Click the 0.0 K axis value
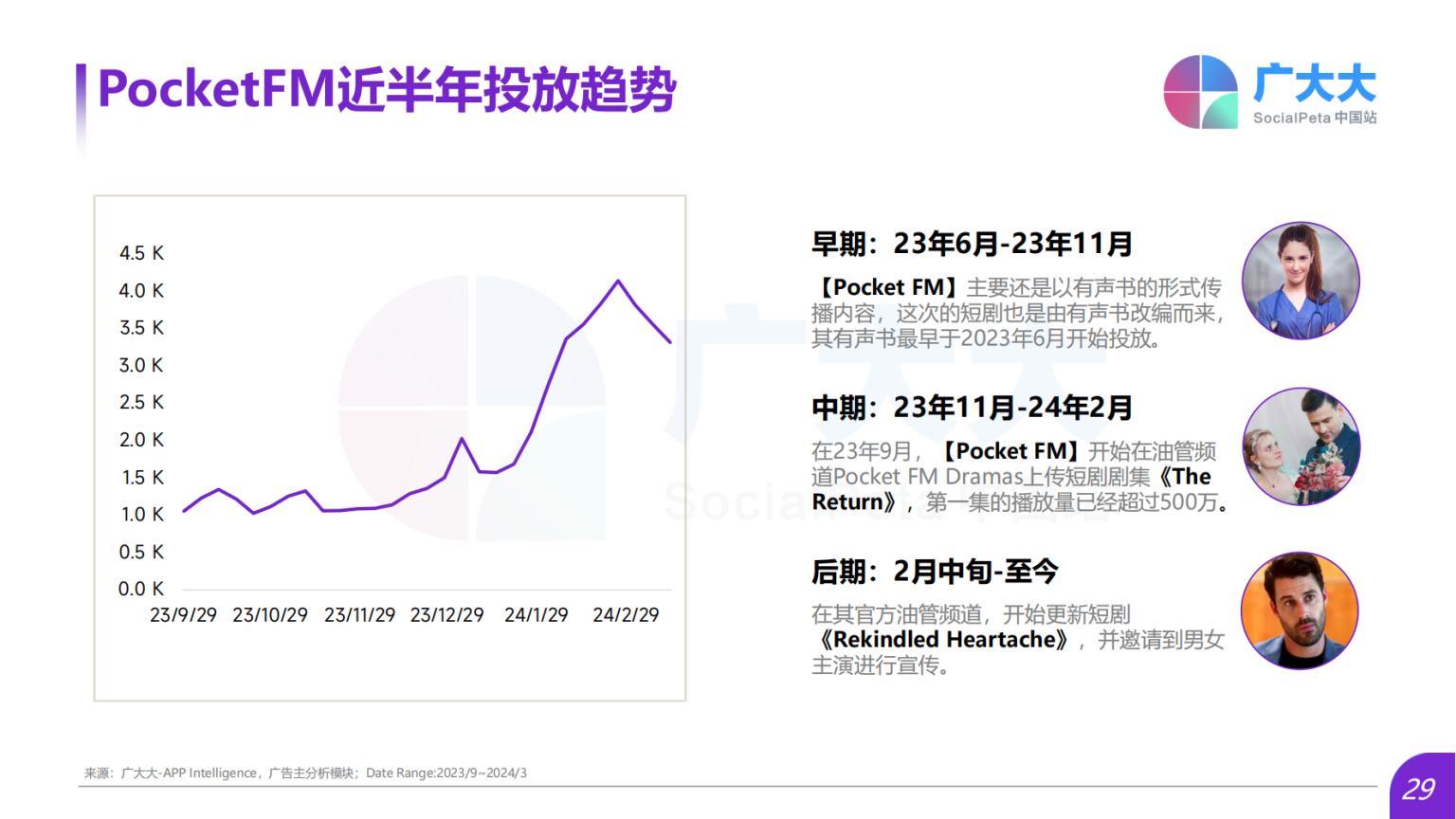Viewport: 1456px width, 819px height. [x=141, y=589]
